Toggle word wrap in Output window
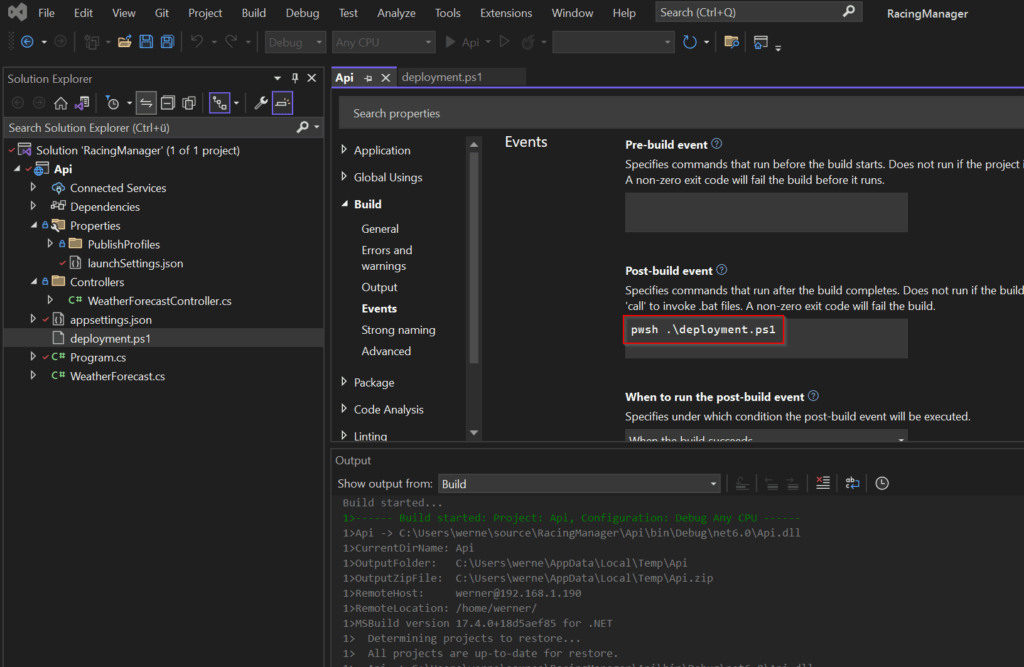The height and width of the screenshot is (667, 1024). (852, 483)
